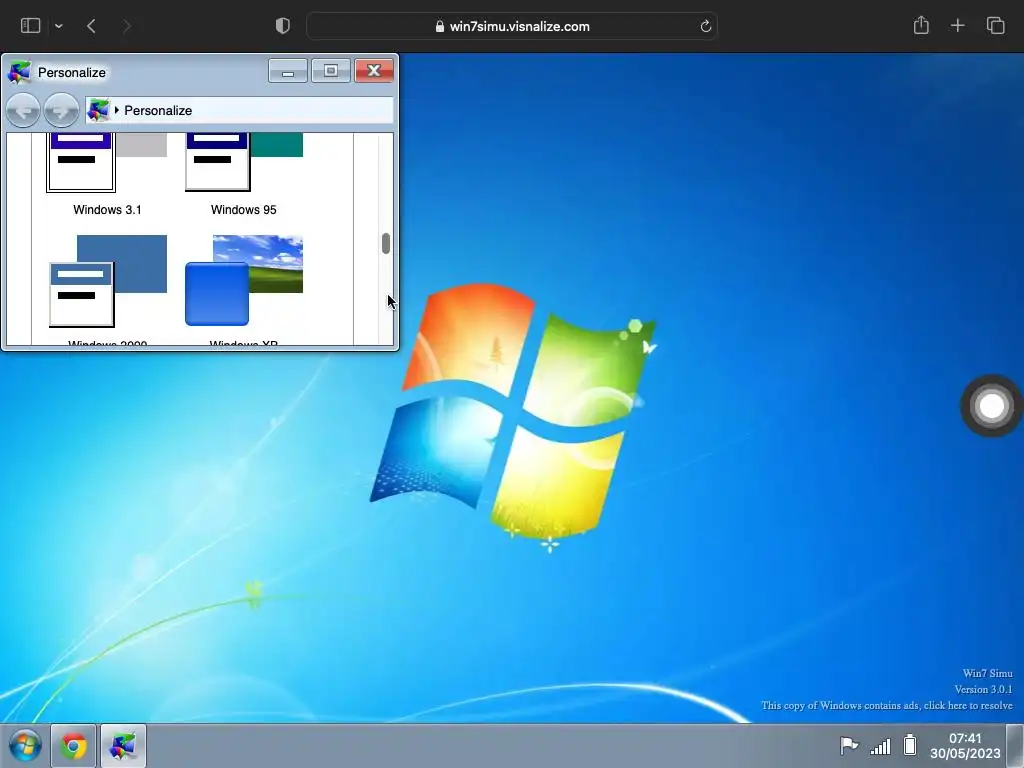Click the Safari privacy shield icon
Screen dimensions: 1024x768
tap(283, 26)
